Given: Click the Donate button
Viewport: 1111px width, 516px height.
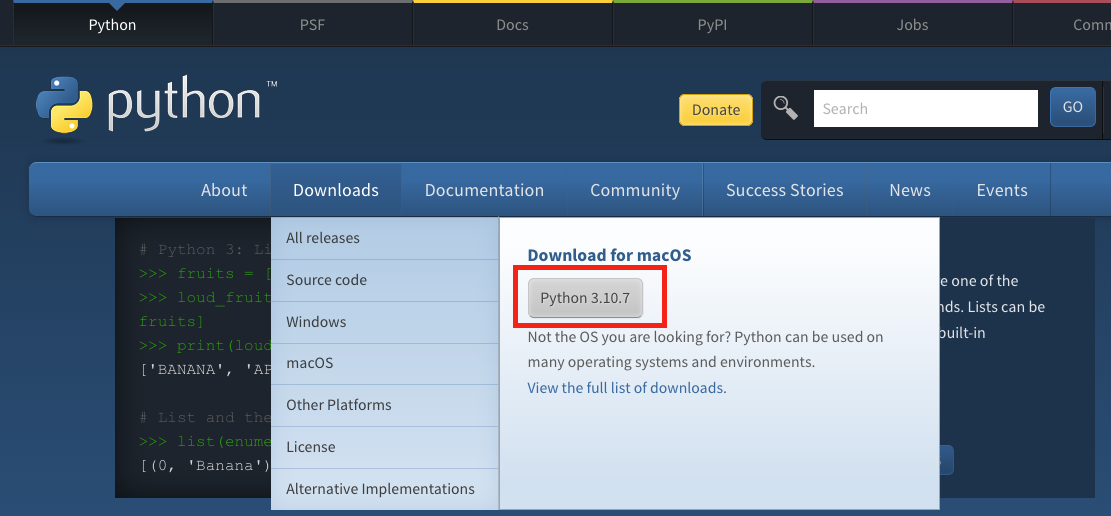Looking at the screenshot, I should [716, 110].
